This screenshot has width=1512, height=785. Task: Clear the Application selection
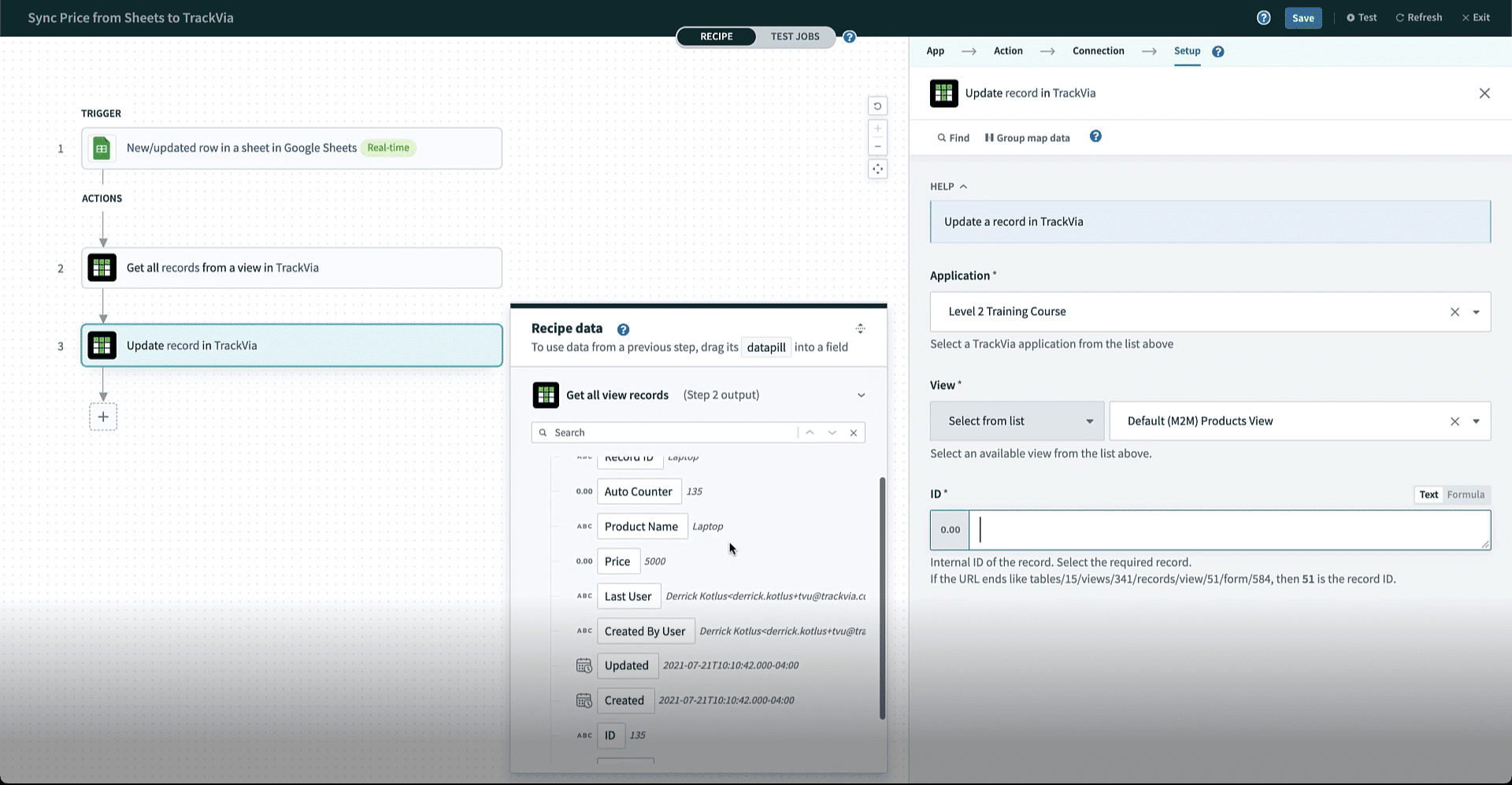[x=1455, y=312]
